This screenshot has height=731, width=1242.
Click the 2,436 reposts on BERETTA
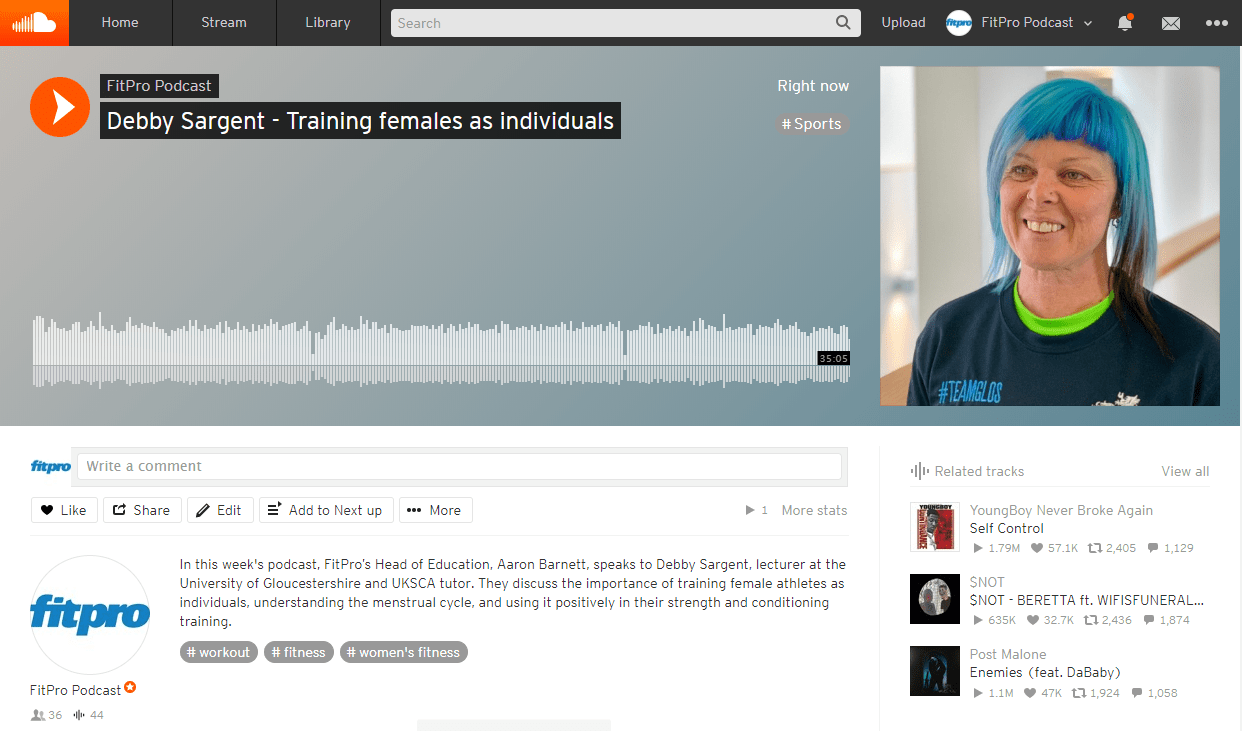1109,620
